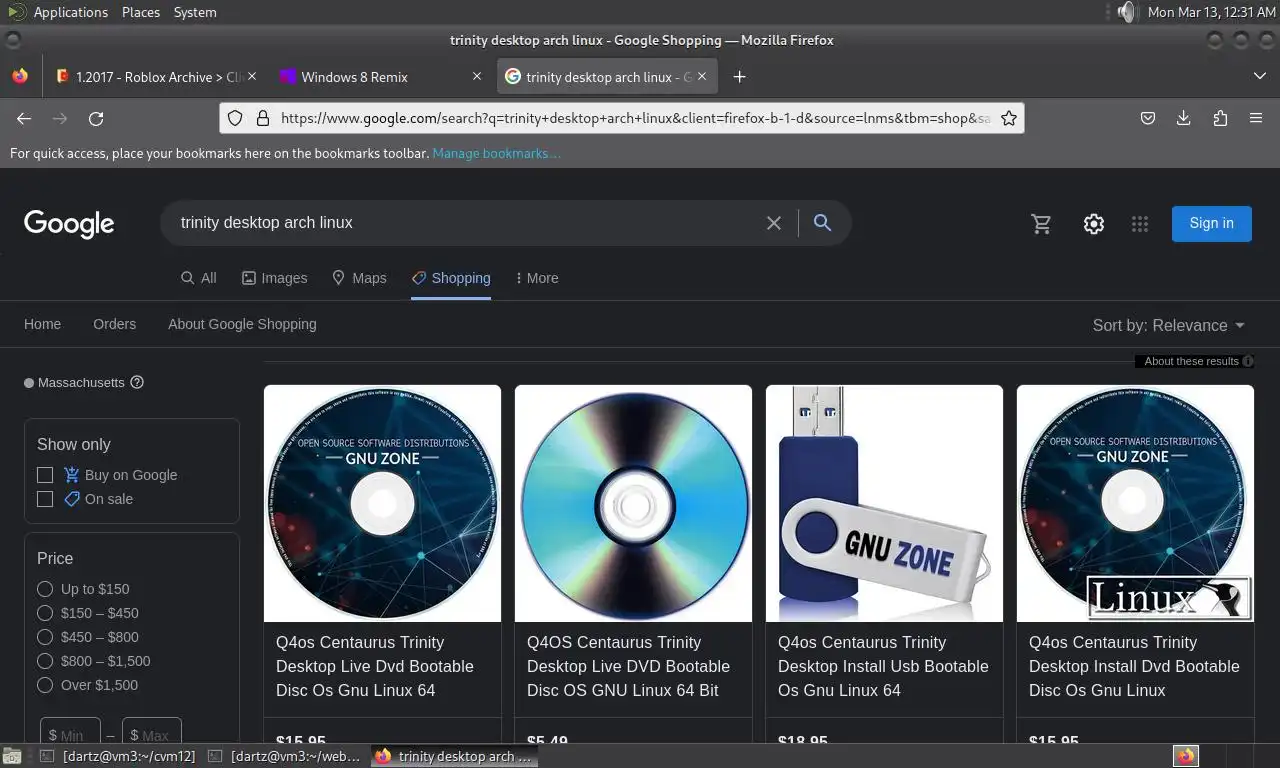Click the About these results info icon
This screenshot has width=1280, height=768.
click(1248, 361)
